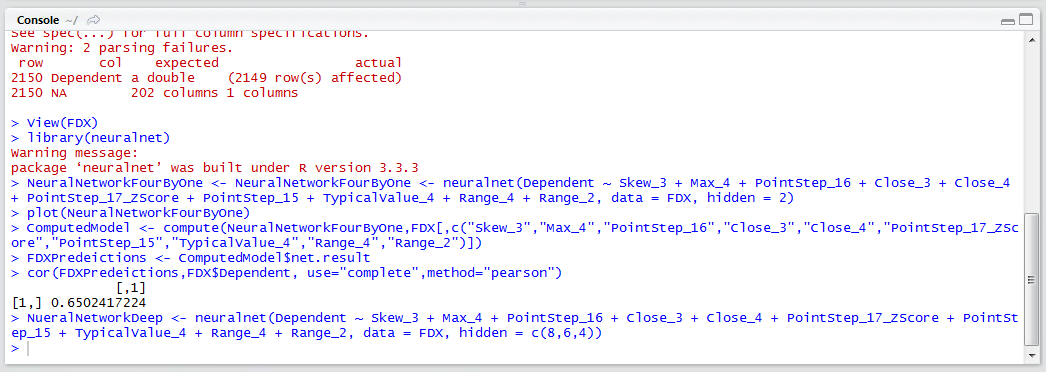Screen dimensions: 1046x372
Task: Click the NueralNetworkDeep neuralnet command line
Action: pos(514,325)
